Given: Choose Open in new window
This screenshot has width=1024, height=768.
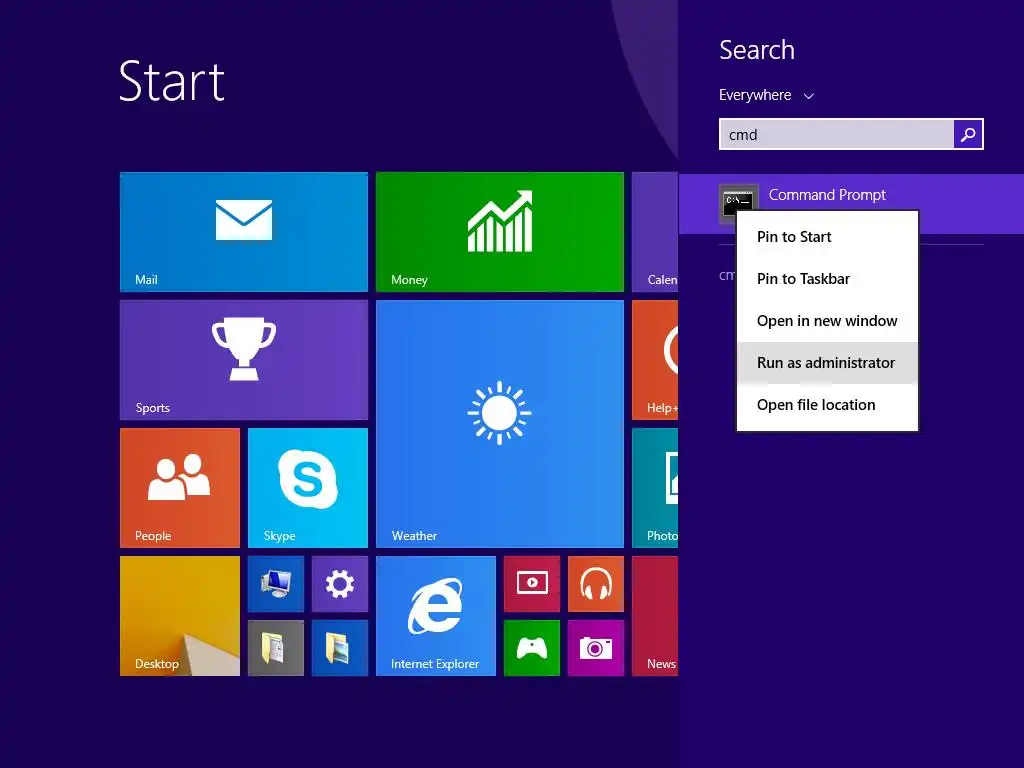Looking at the screenshot, I should point(827,321).
